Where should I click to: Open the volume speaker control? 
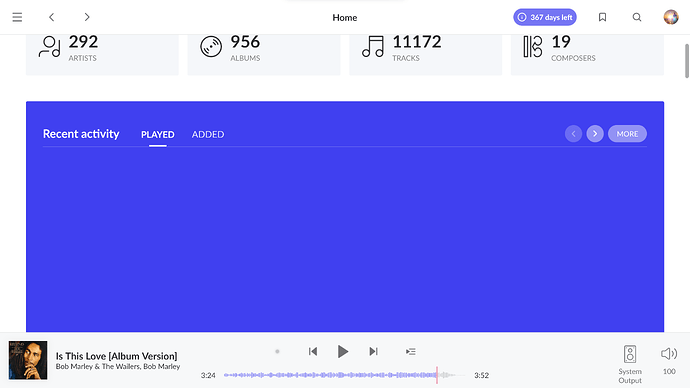click(669, 354)
